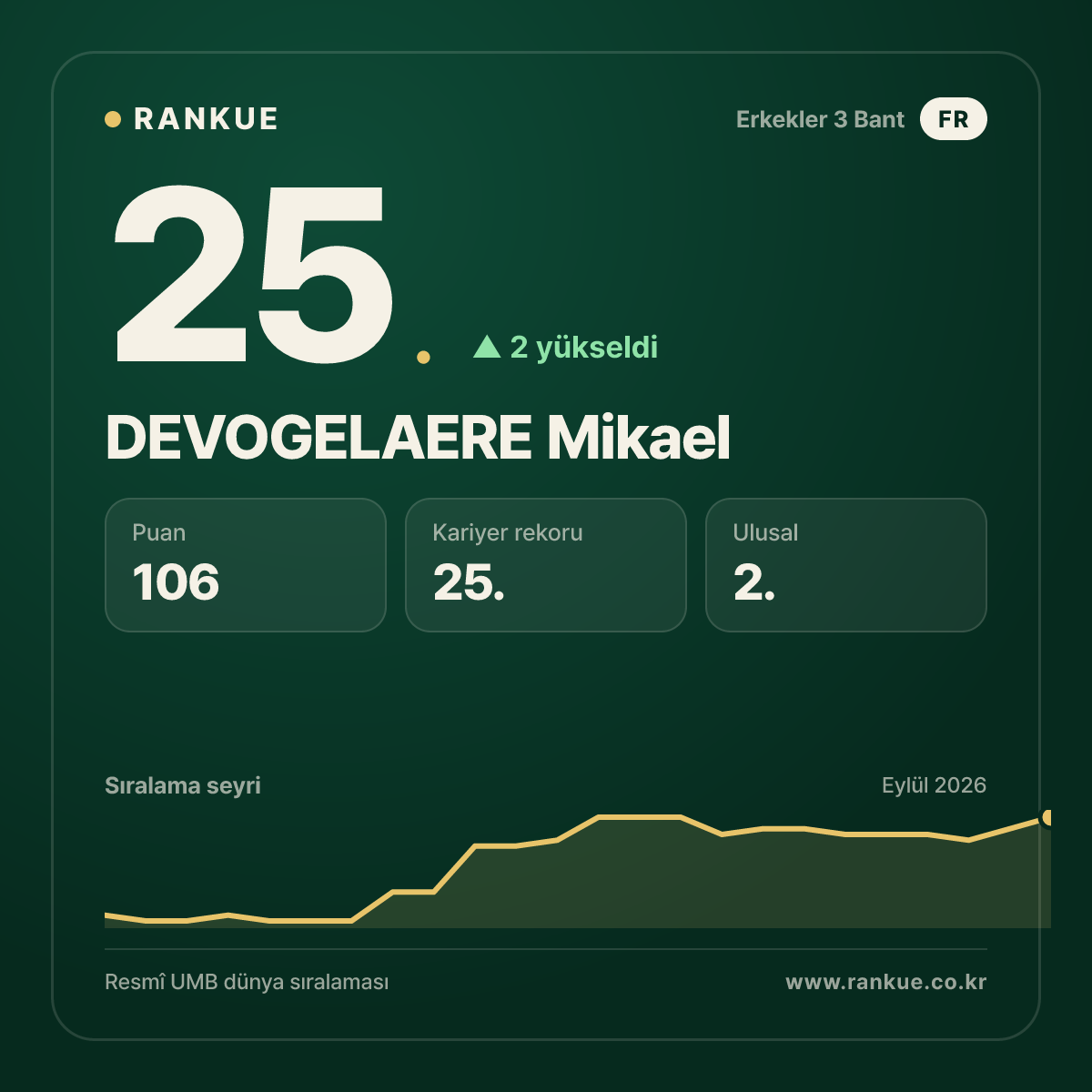1092x1092 pixels.
Task: Click the 'Eylül 2026' date label
Action: click(x=934, y=785)
